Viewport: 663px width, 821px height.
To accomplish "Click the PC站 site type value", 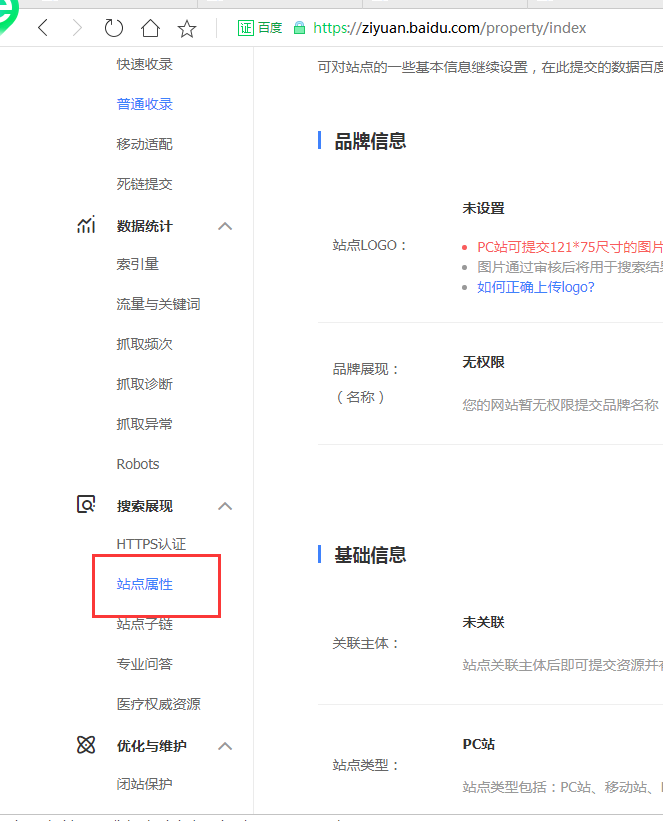I will [479, 744].
